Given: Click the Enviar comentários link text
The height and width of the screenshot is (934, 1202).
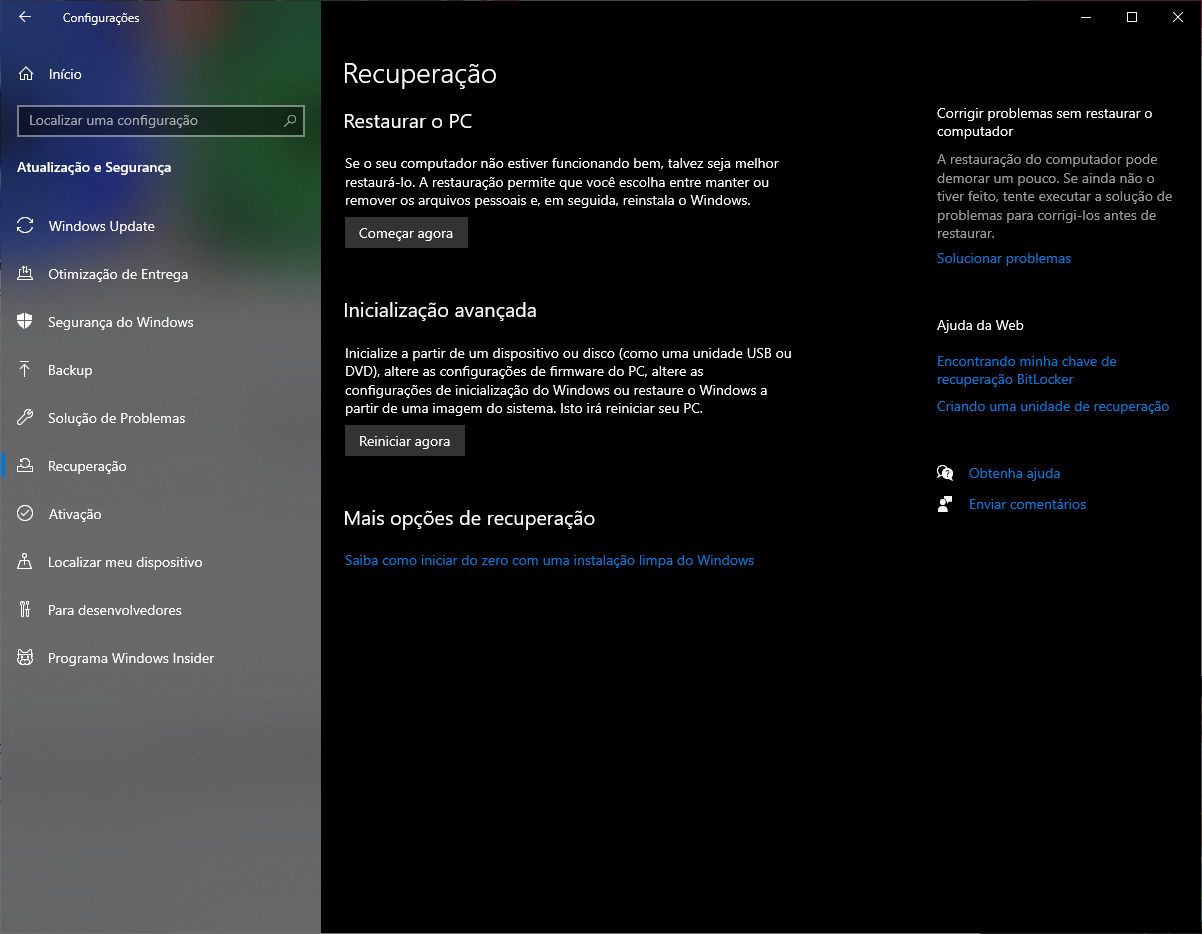Looking at the screenshot, I should tap(1027, 504).
